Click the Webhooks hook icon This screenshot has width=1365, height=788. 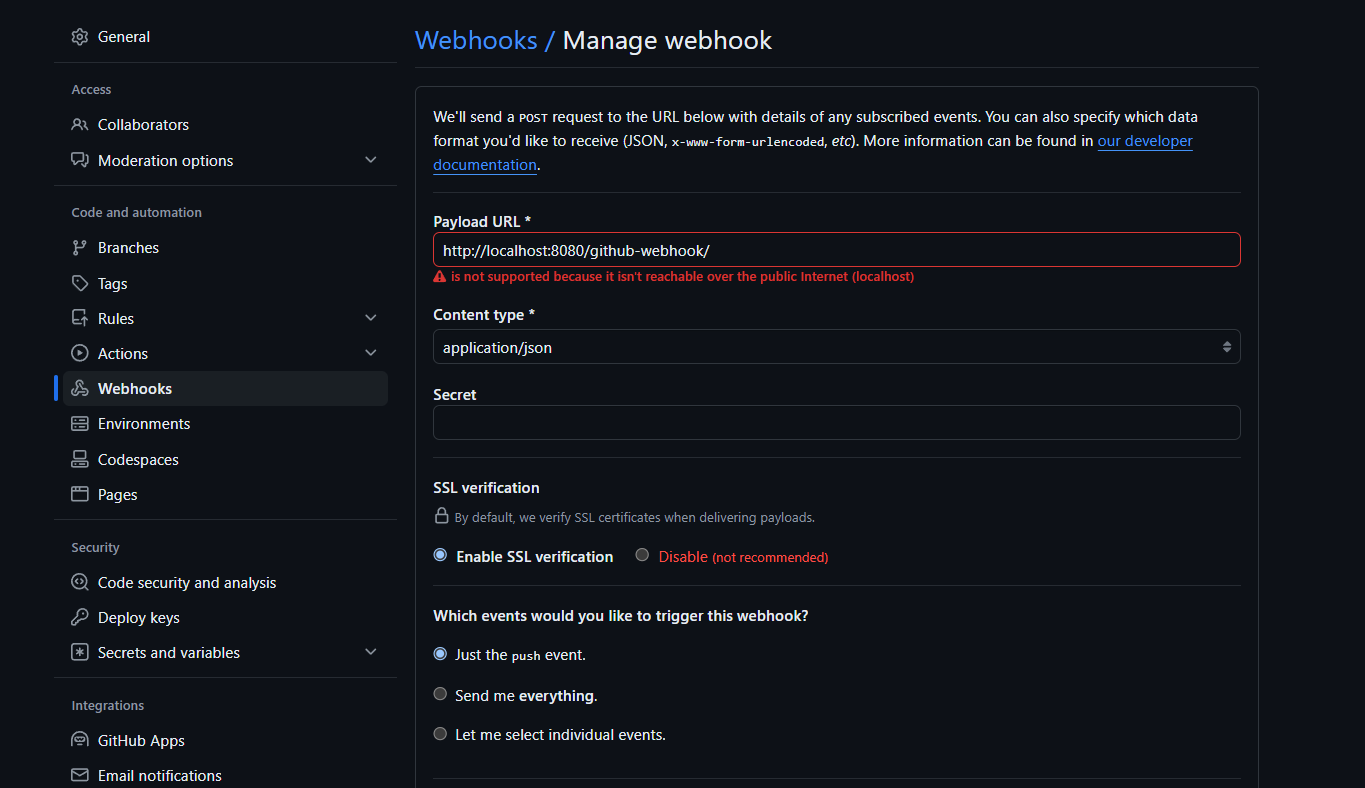pyautogui.click(x=79, y=388)
